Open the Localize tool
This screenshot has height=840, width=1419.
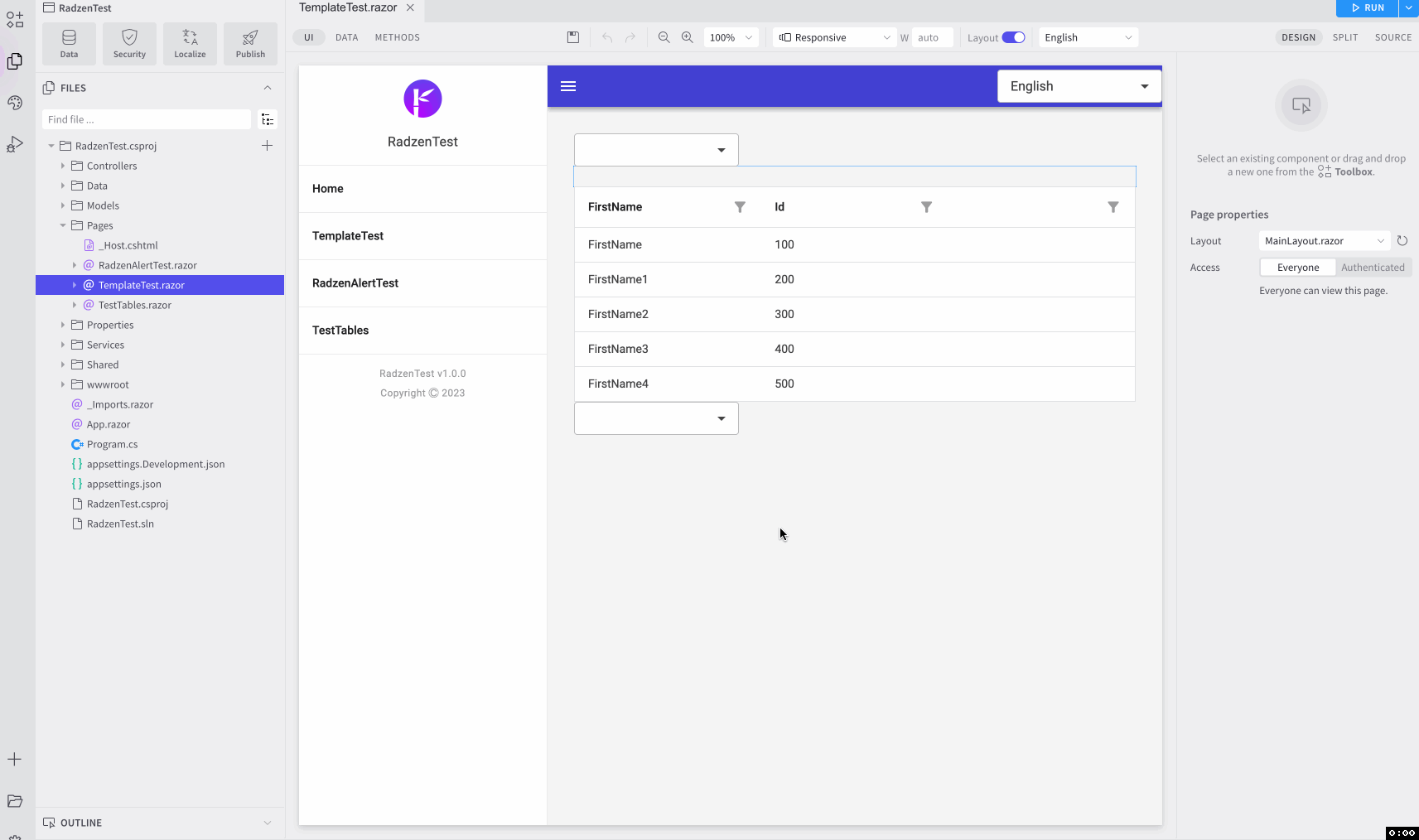click(190, 43)
